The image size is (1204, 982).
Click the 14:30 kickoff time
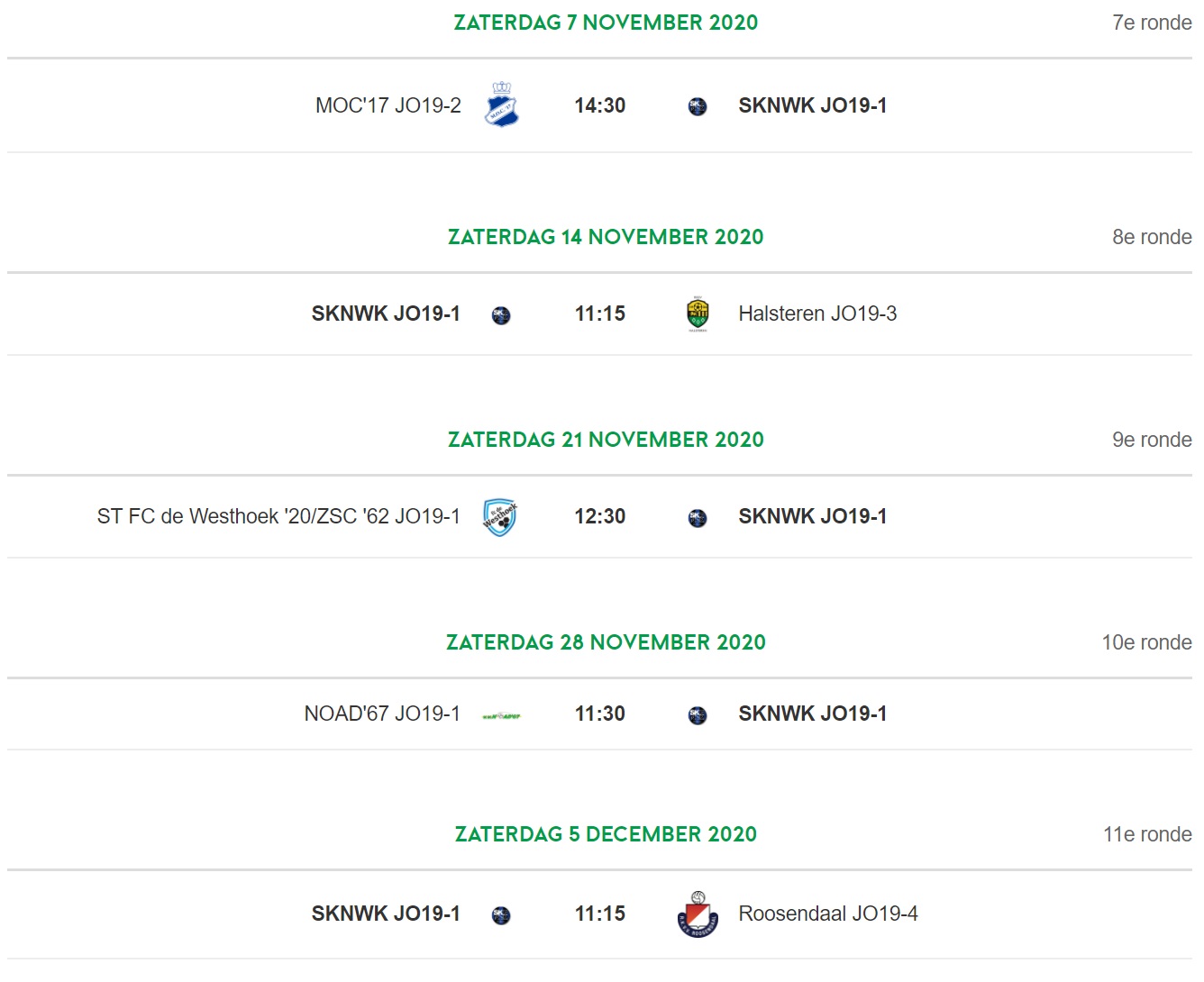[600, 105]
